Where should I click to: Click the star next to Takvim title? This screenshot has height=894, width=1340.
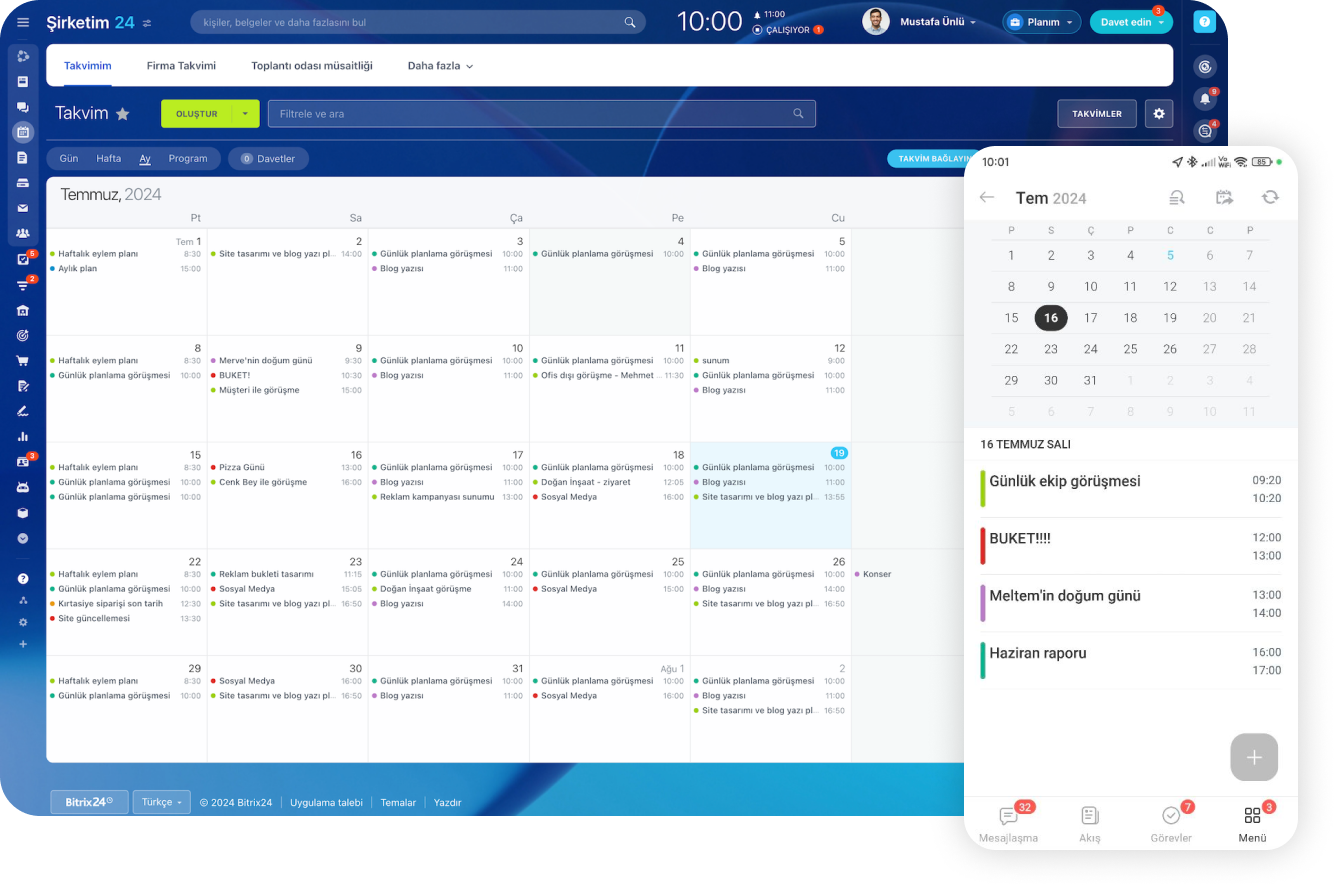[123, 114]
